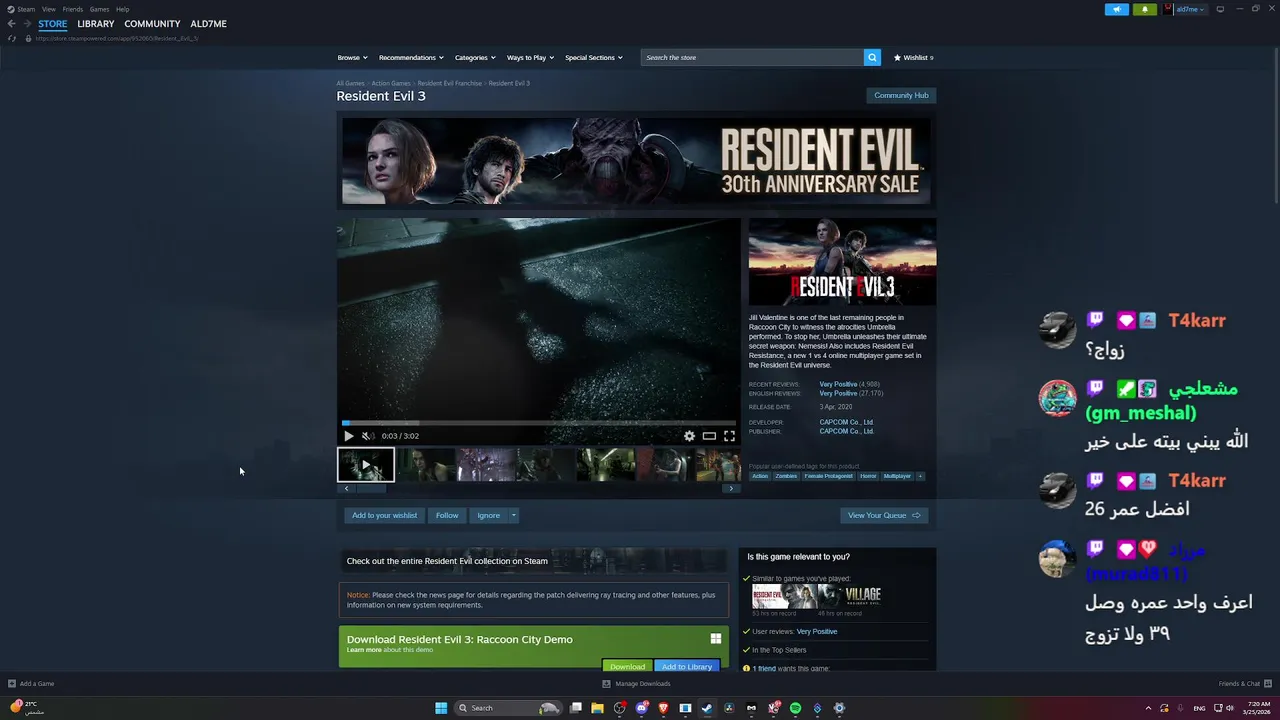The width and height of the screenshot is (1280, 720).
Task: Open the View menu
Action: tap(49, 9)
